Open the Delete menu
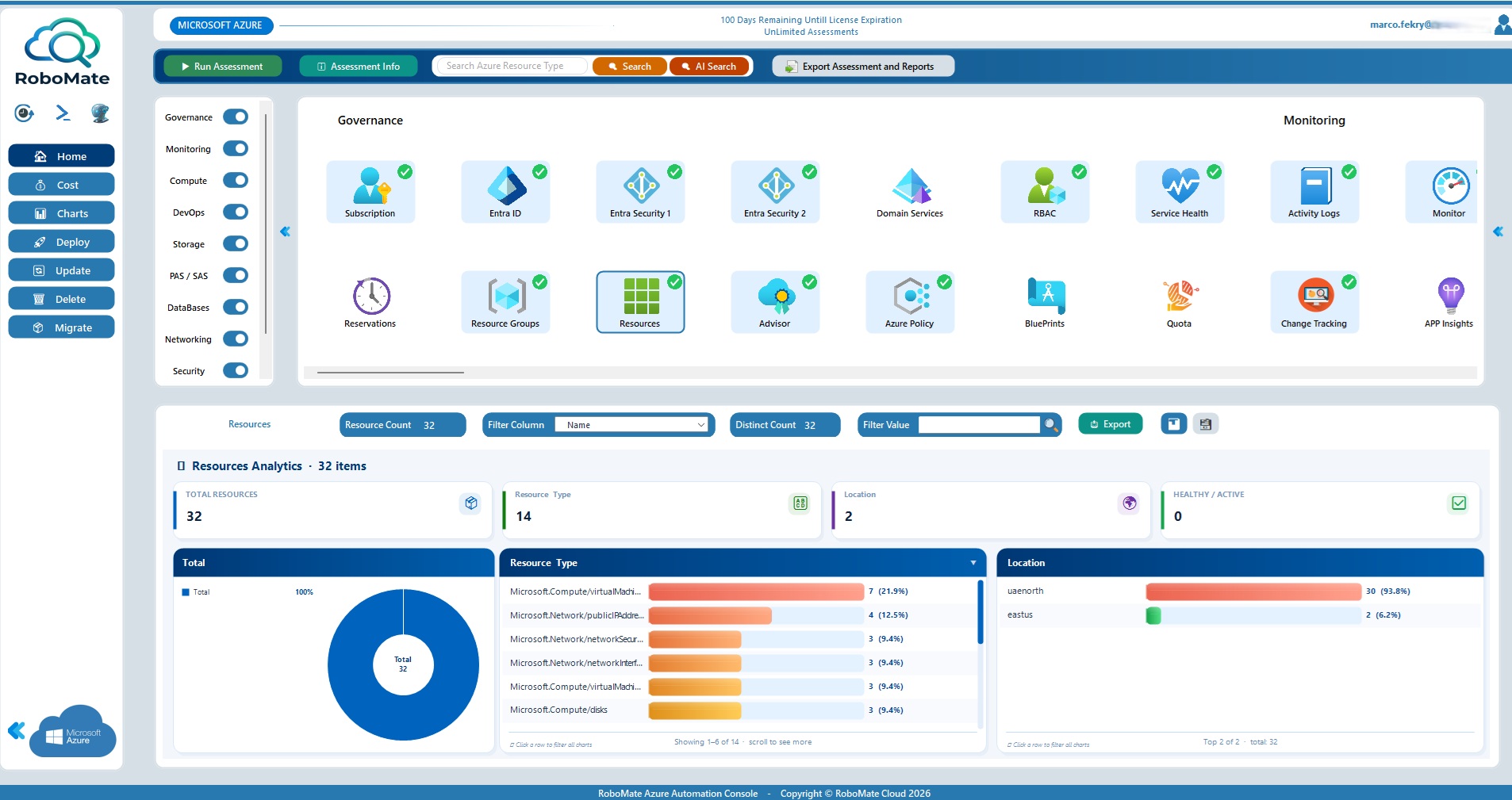Screen dimensions: 1512x800 click(61, 299)
